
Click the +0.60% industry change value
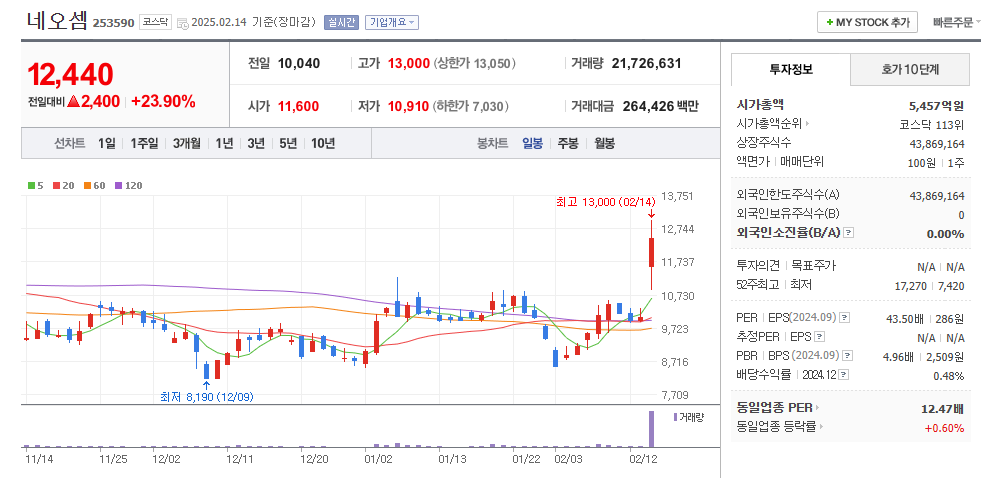pos(944,428)
